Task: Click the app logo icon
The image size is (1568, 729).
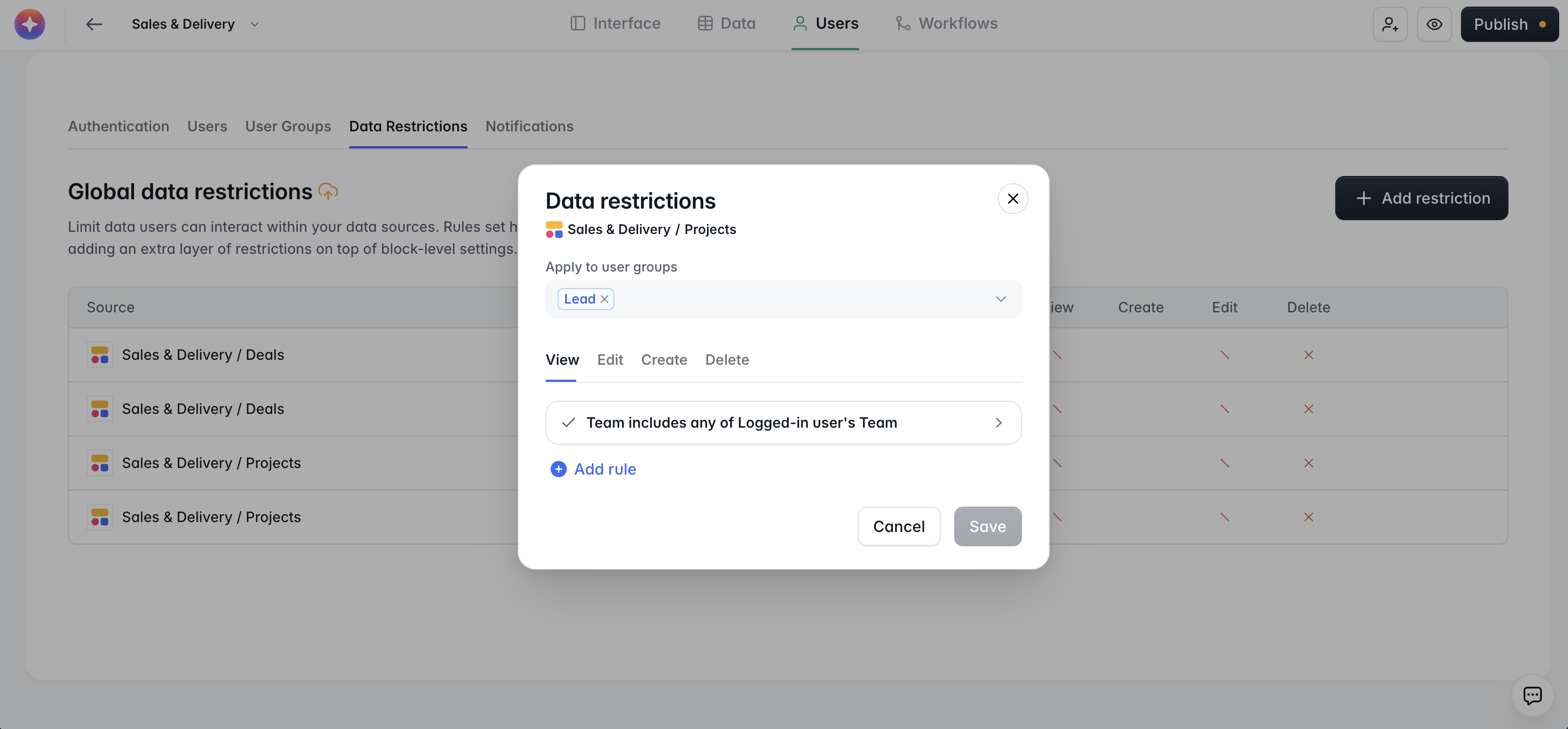Action: [29, 24]
